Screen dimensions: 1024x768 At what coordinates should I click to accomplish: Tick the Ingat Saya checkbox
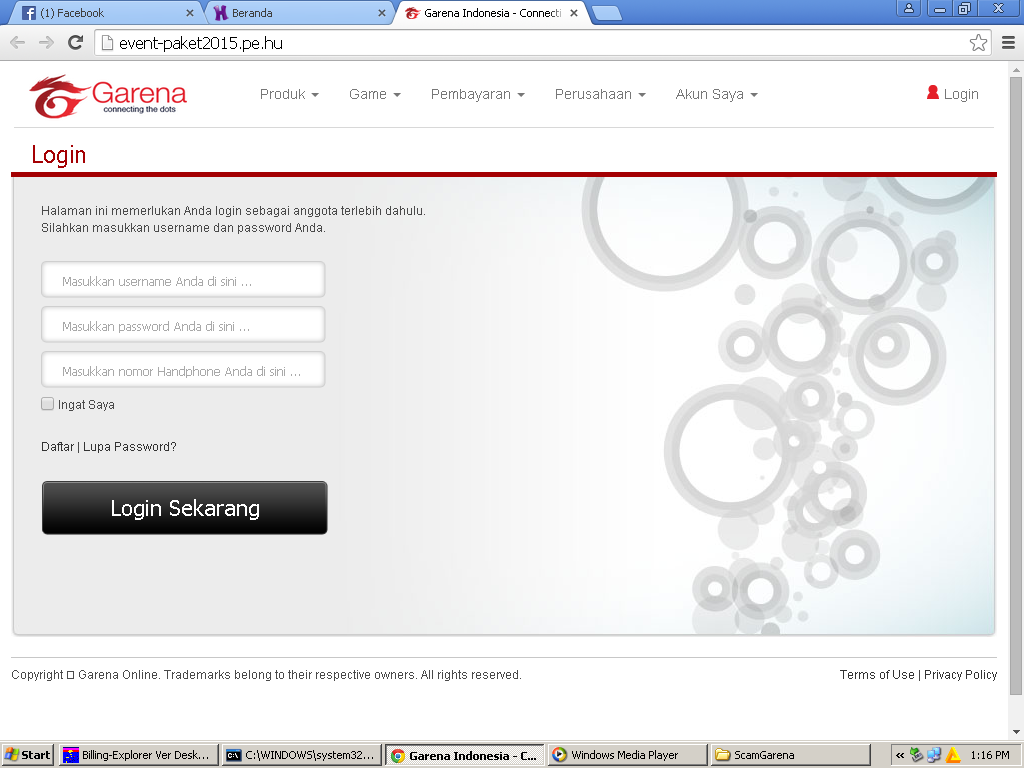(48, 404)
